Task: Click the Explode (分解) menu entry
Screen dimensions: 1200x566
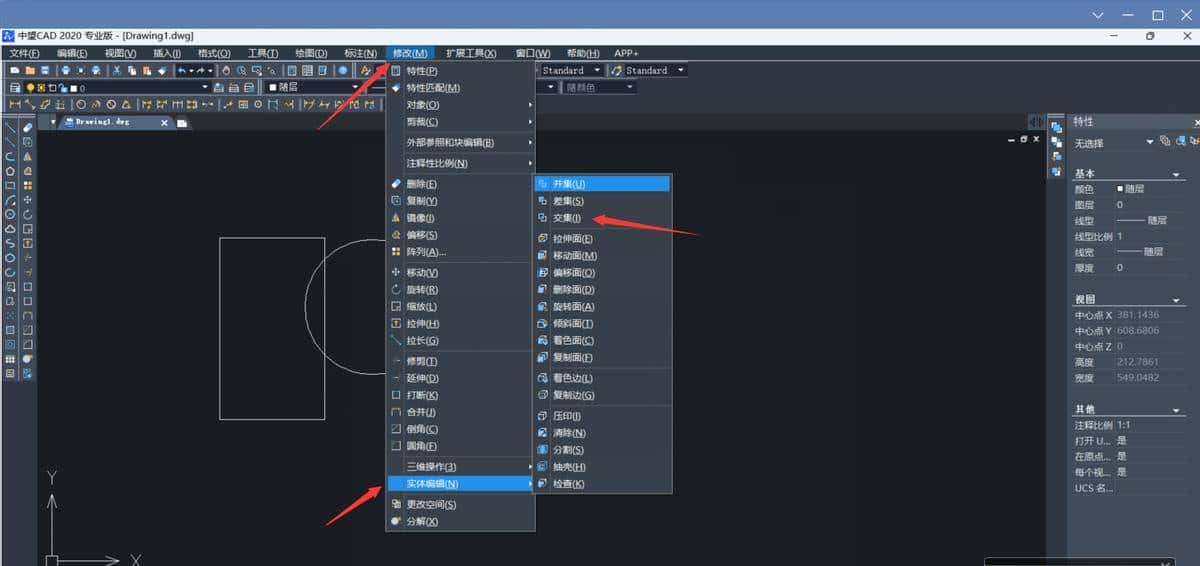Action: (422, 522)
